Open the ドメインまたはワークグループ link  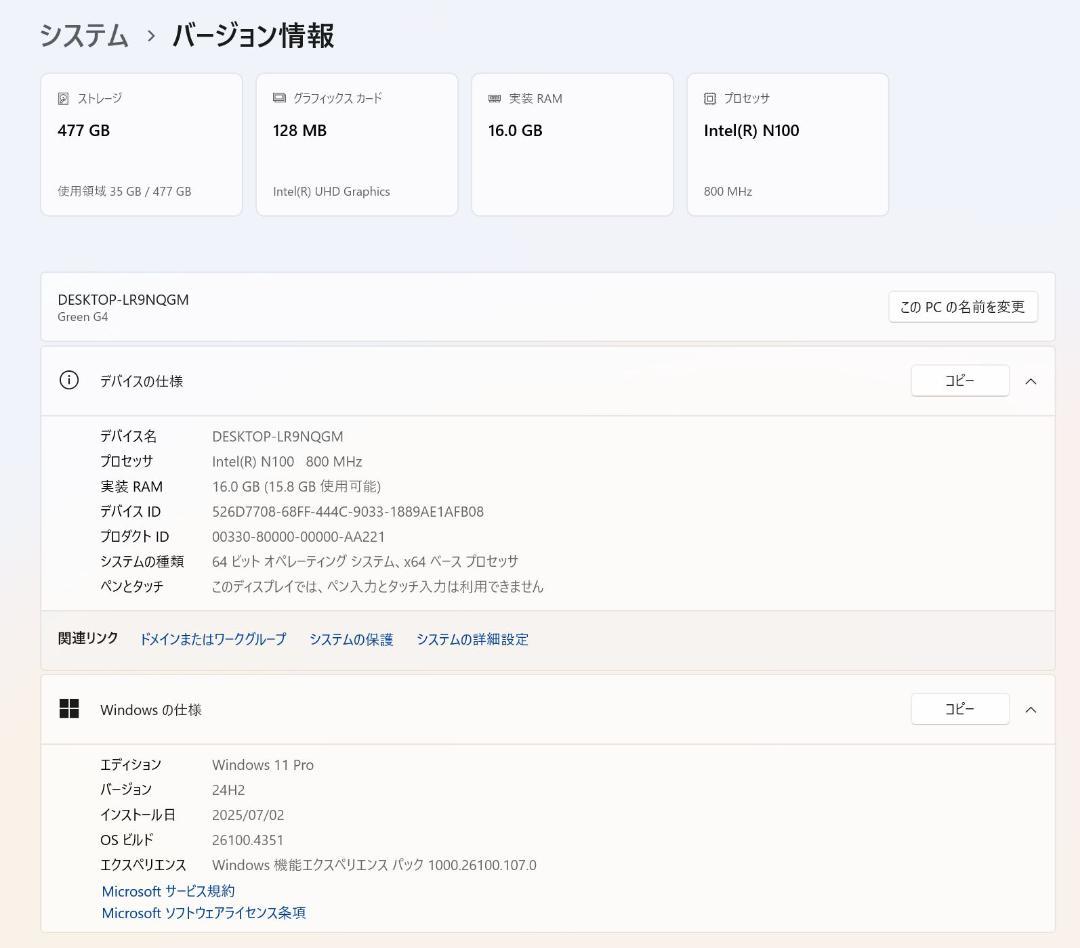[x=212, y=639]
